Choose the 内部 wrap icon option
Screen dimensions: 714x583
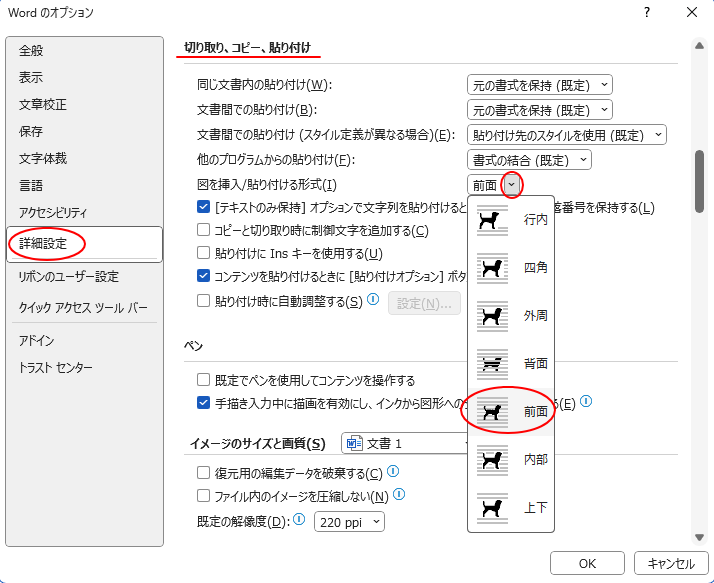(492, 460)
